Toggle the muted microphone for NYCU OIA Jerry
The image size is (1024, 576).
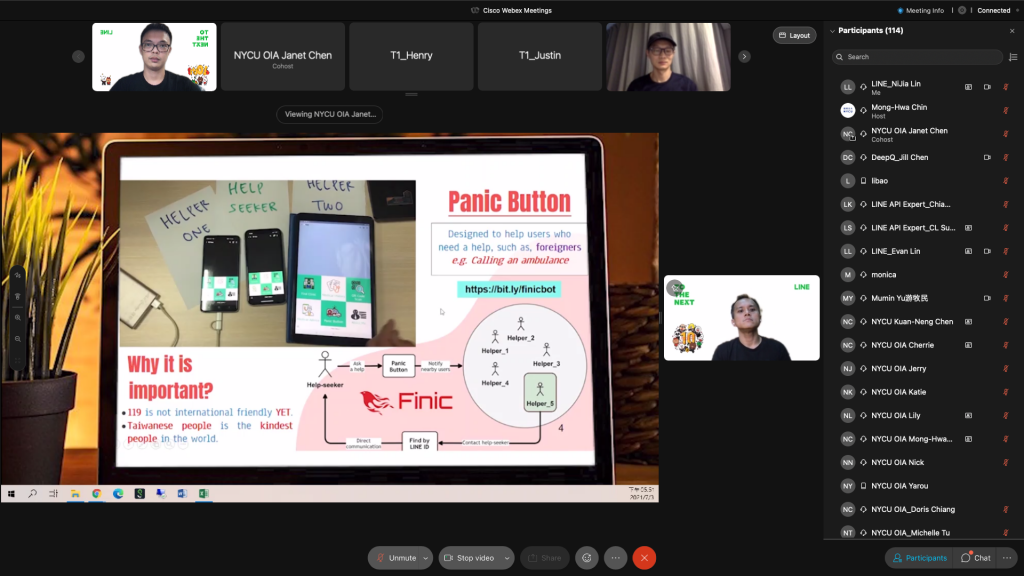pos(1006,369)
